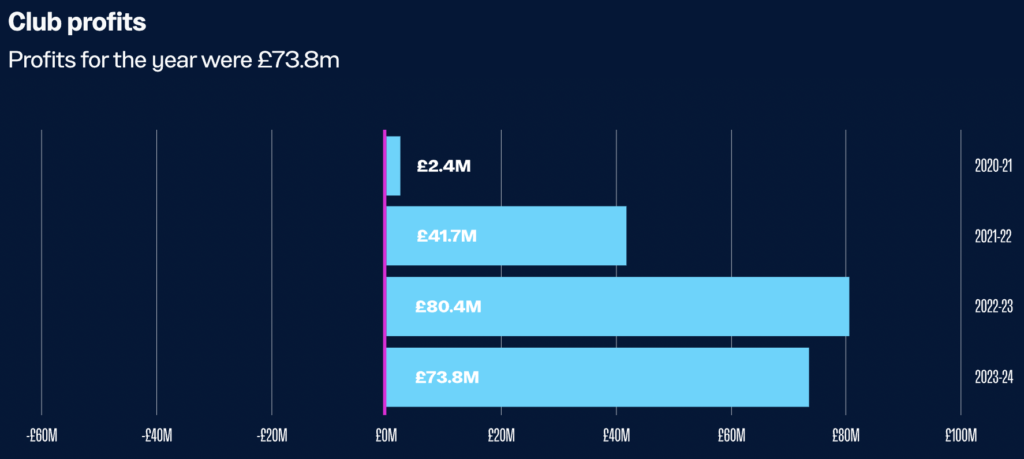Viewport: 1024px width, 459px height.
Task: Click the subtitle about £73.8m profits
Action: (x=174, y=61)
